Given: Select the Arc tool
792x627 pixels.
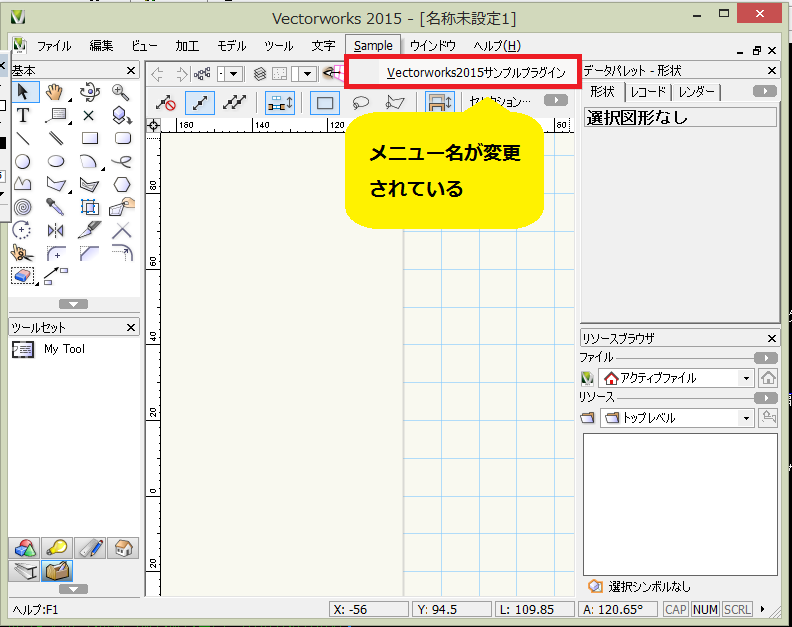Looking at the screenshot, I should (x=89, y=162).
